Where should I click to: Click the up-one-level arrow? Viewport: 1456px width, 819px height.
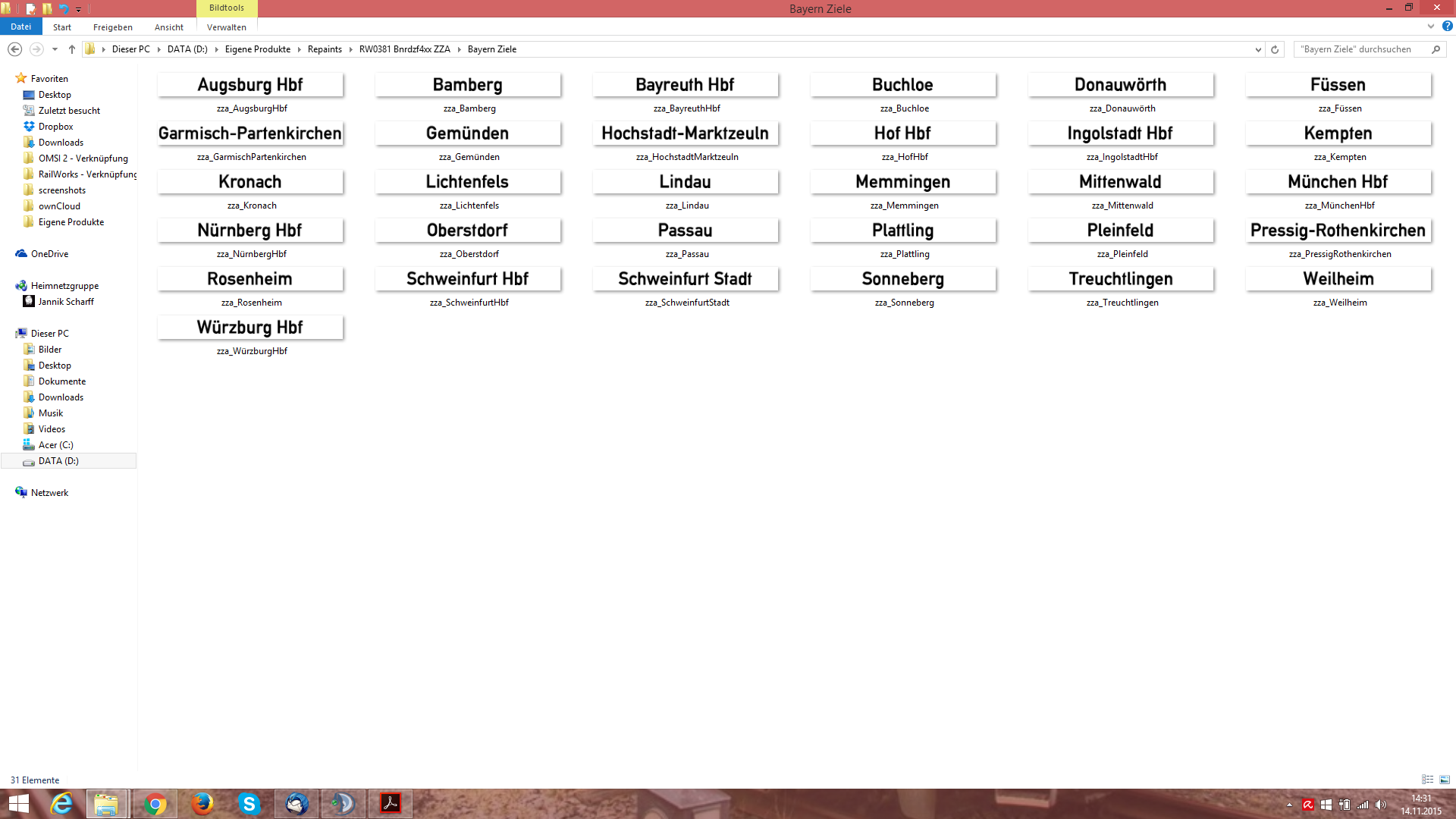coord(72,49)
